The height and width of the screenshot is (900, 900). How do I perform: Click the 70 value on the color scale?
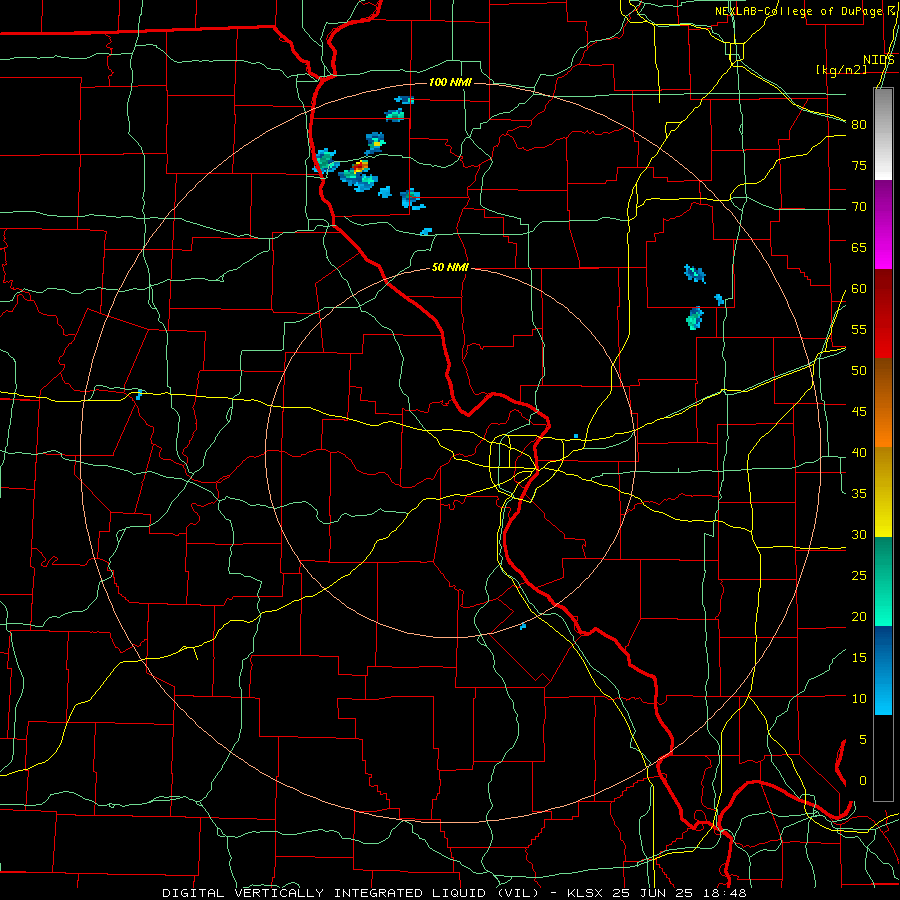pyautogui.click(x=859, y=207)
